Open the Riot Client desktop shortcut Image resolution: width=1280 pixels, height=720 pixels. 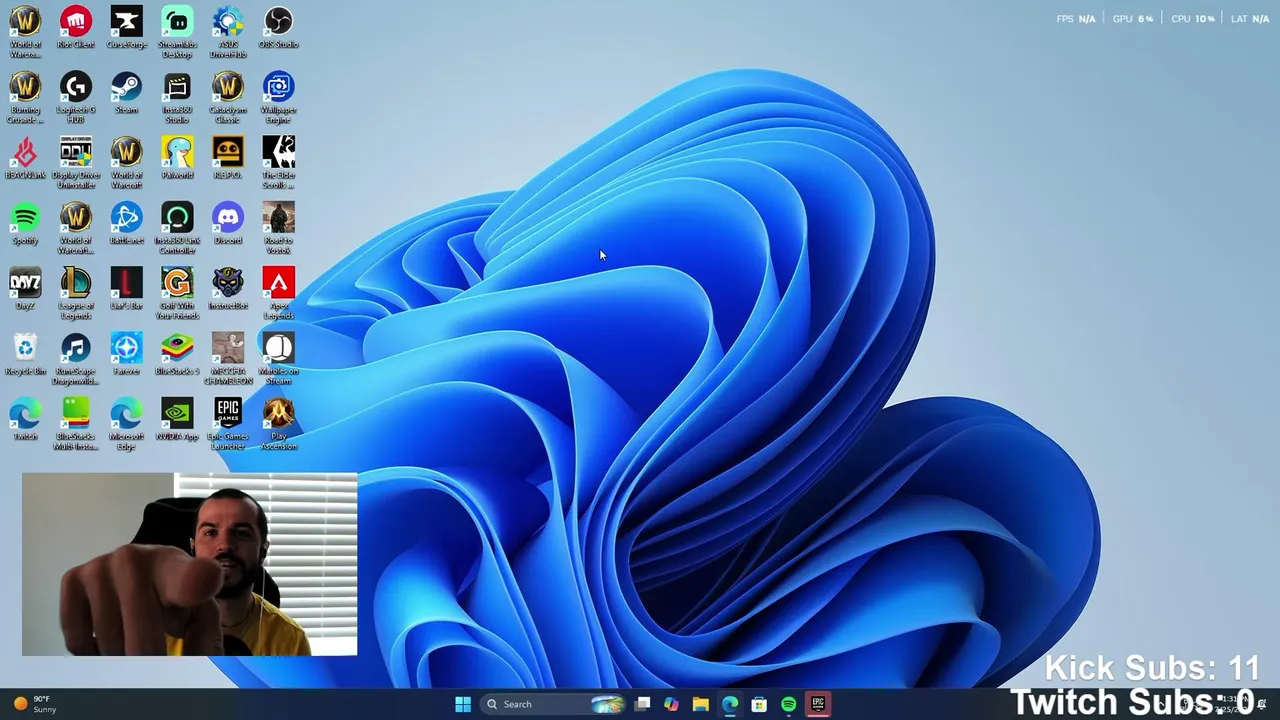click(x=76, y=28)
